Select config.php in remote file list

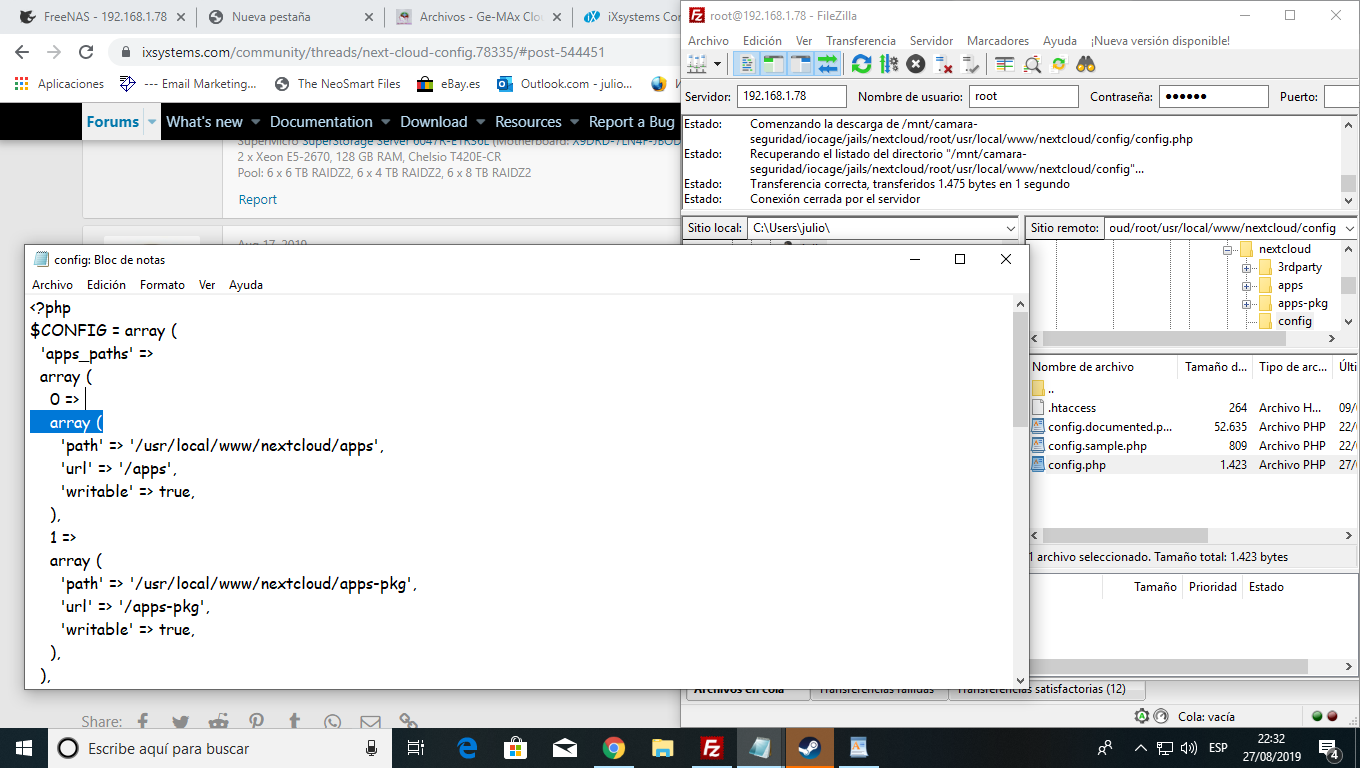(1076, 465)
